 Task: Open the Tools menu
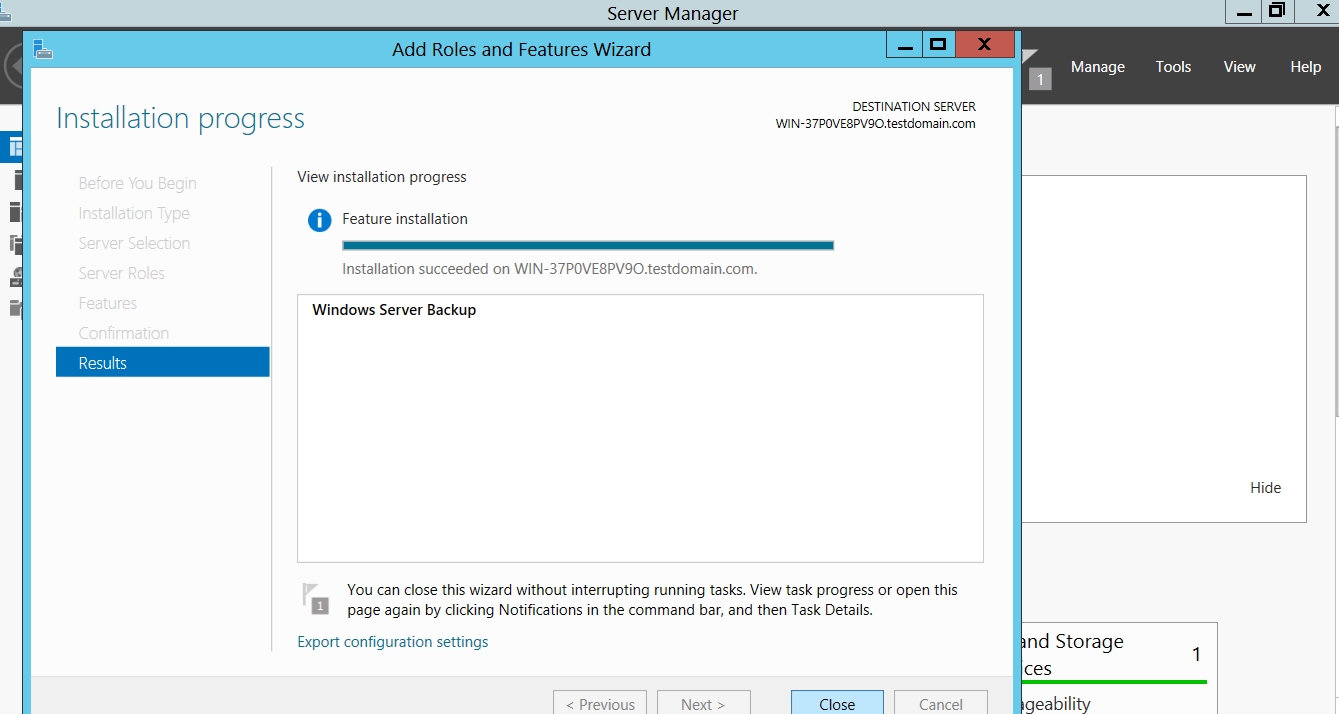(x=1173, y=67)
